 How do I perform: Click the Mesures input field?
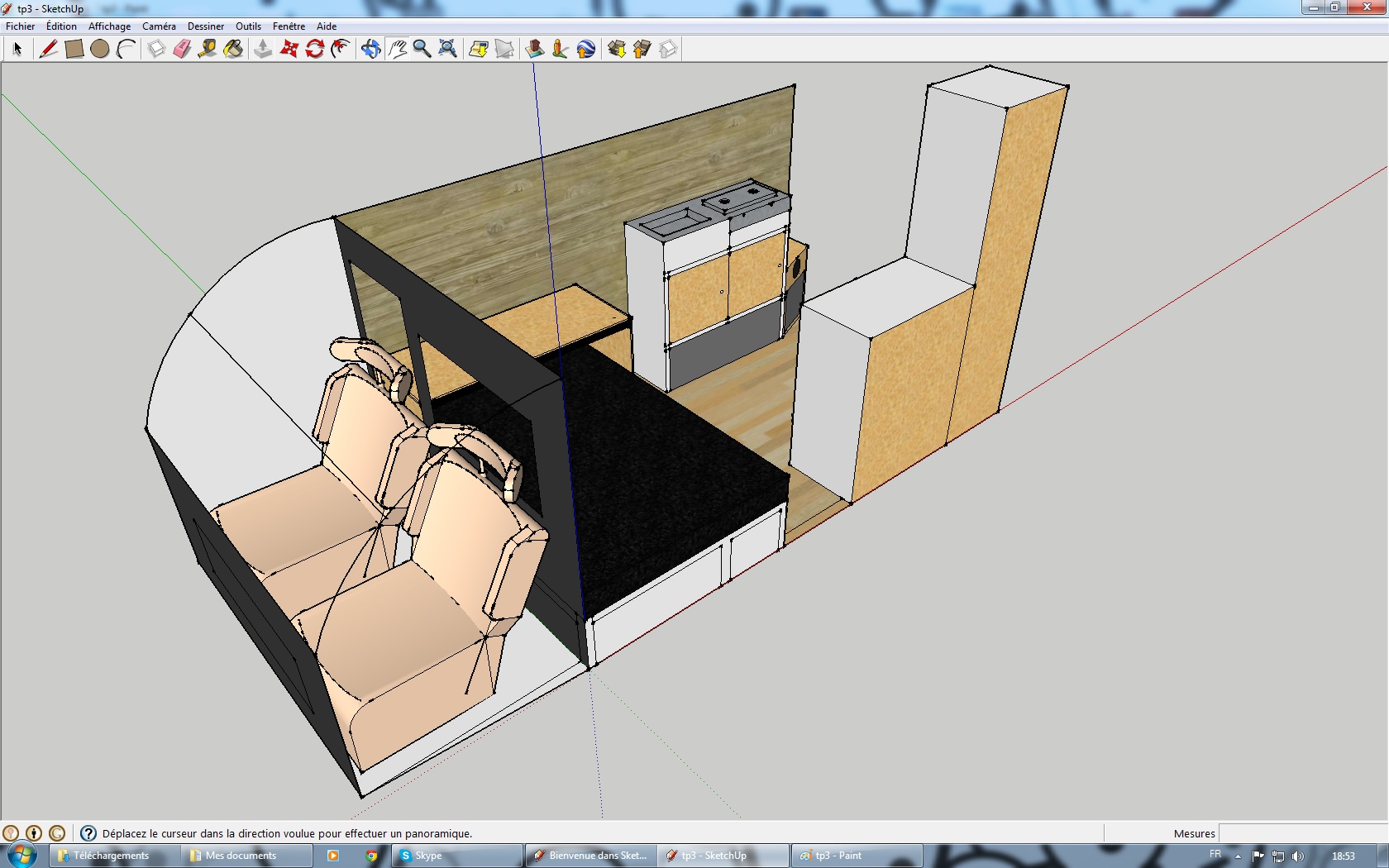pyautogui.click(x=1302, y=833)
